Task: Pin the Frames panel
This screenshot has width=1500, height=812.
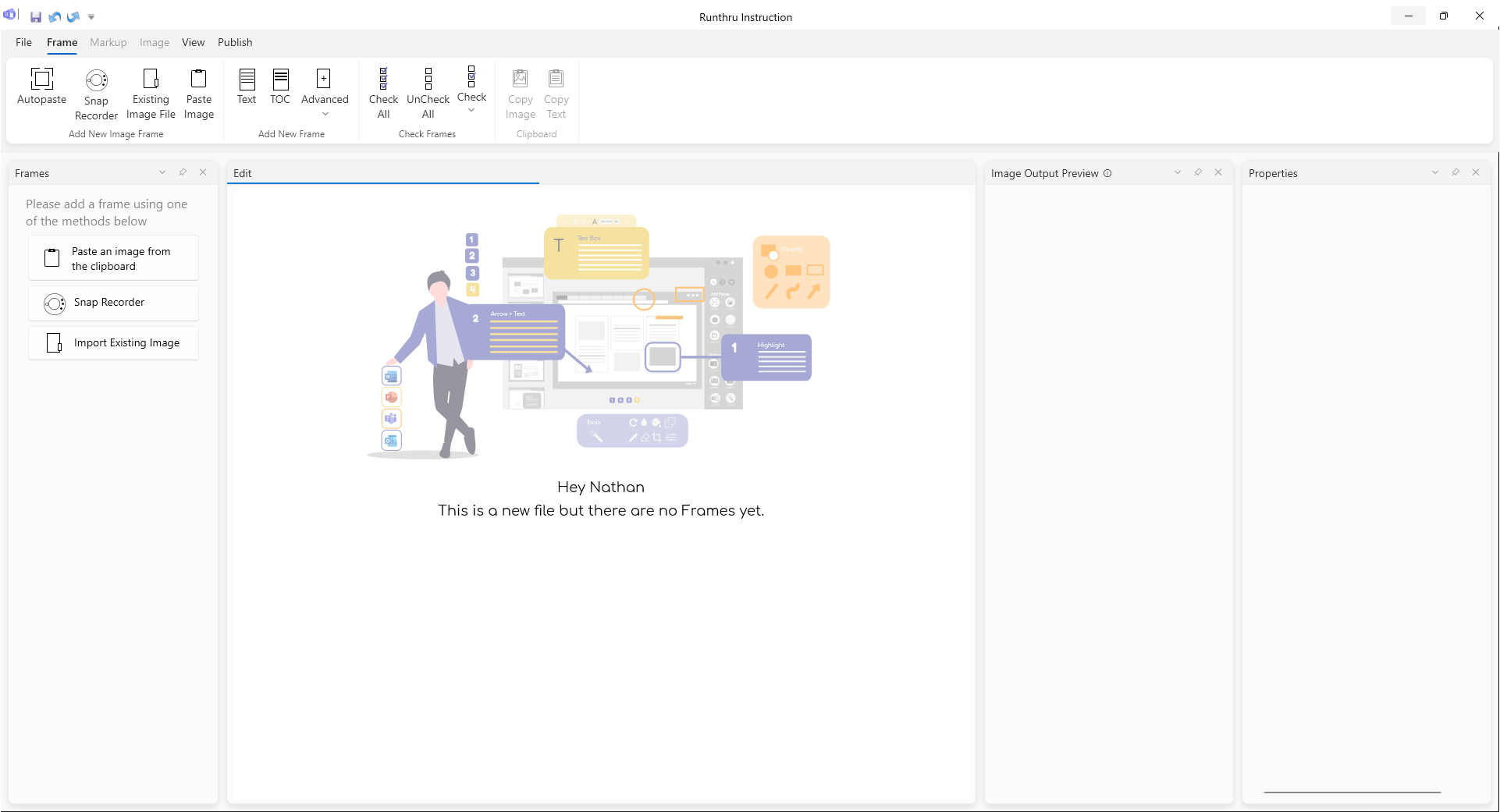Action: pyautogui.click(x=183, y=172)
